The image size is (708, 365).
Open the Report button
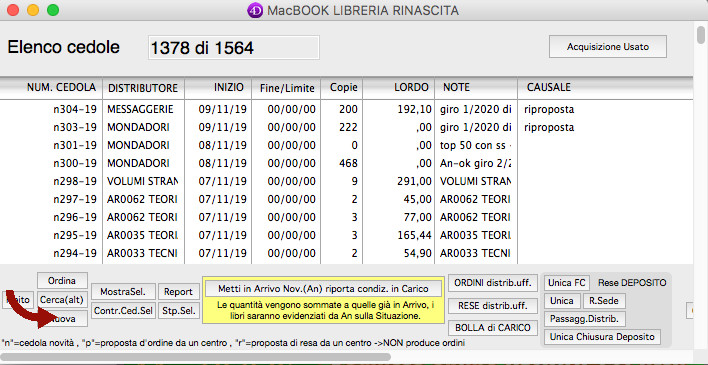178,292
